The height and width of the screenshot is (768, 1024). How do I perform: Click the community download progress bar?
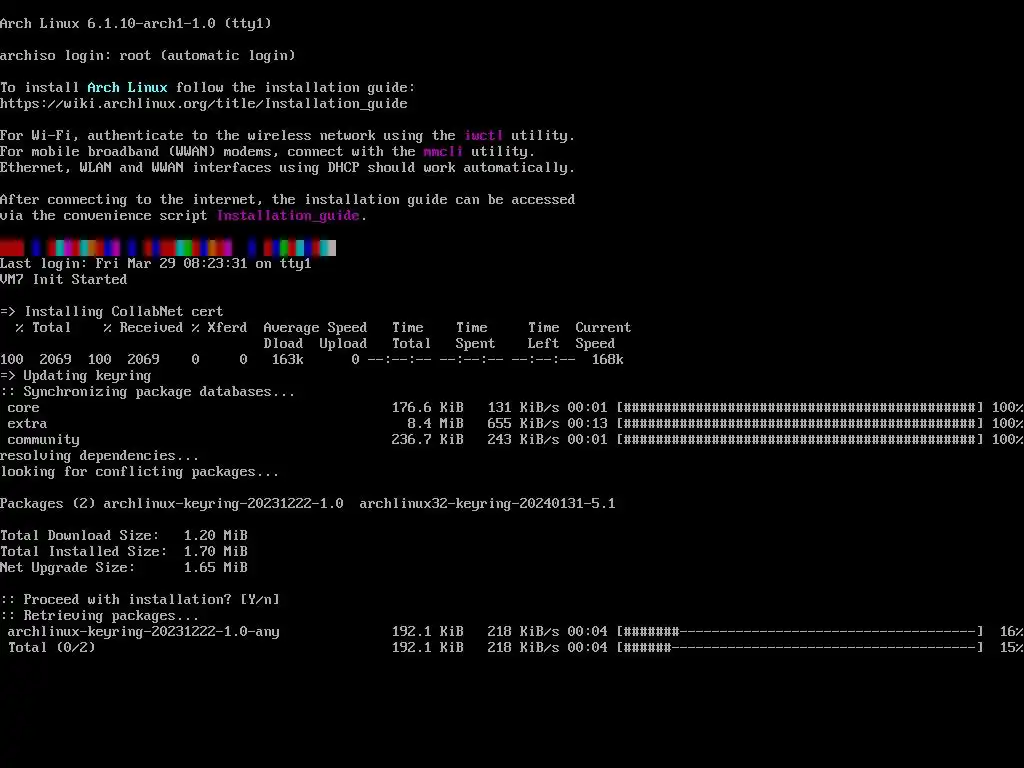tap(800, 440)
